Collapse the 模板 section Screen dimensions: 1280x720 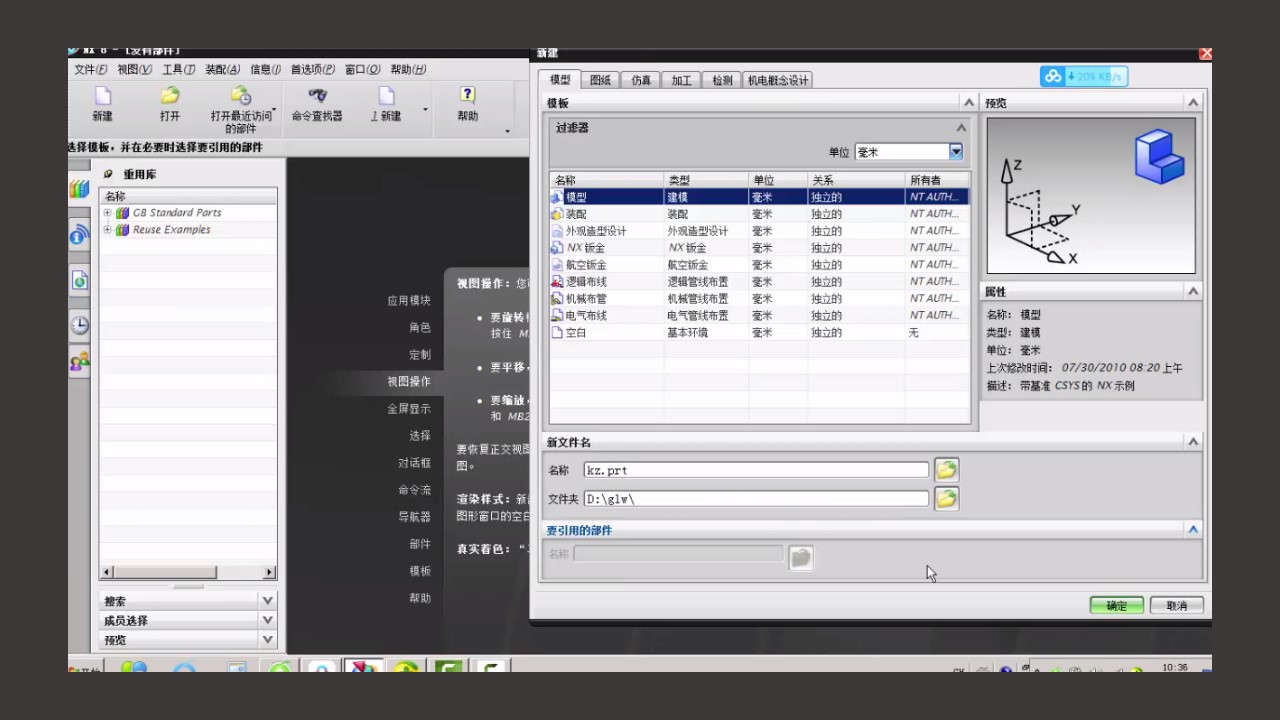968,103
